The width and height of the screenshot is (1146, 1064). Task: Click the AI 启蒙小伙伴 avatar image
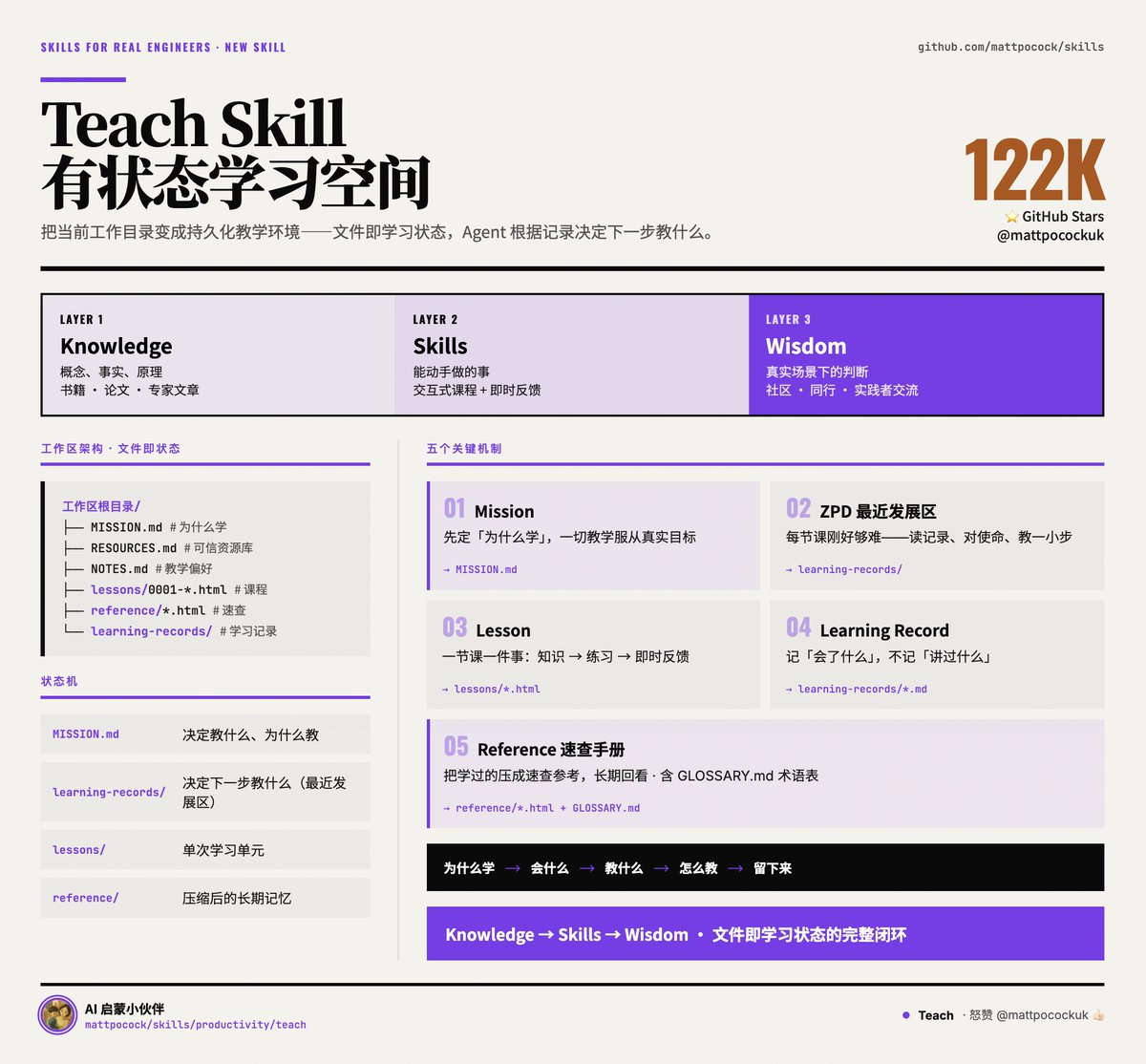tap(57, 1015)
